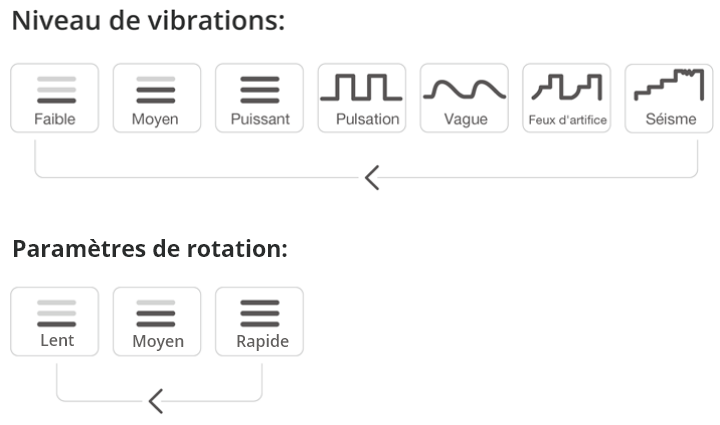Click the square wave icon above Pulsation

pos(361,87)
